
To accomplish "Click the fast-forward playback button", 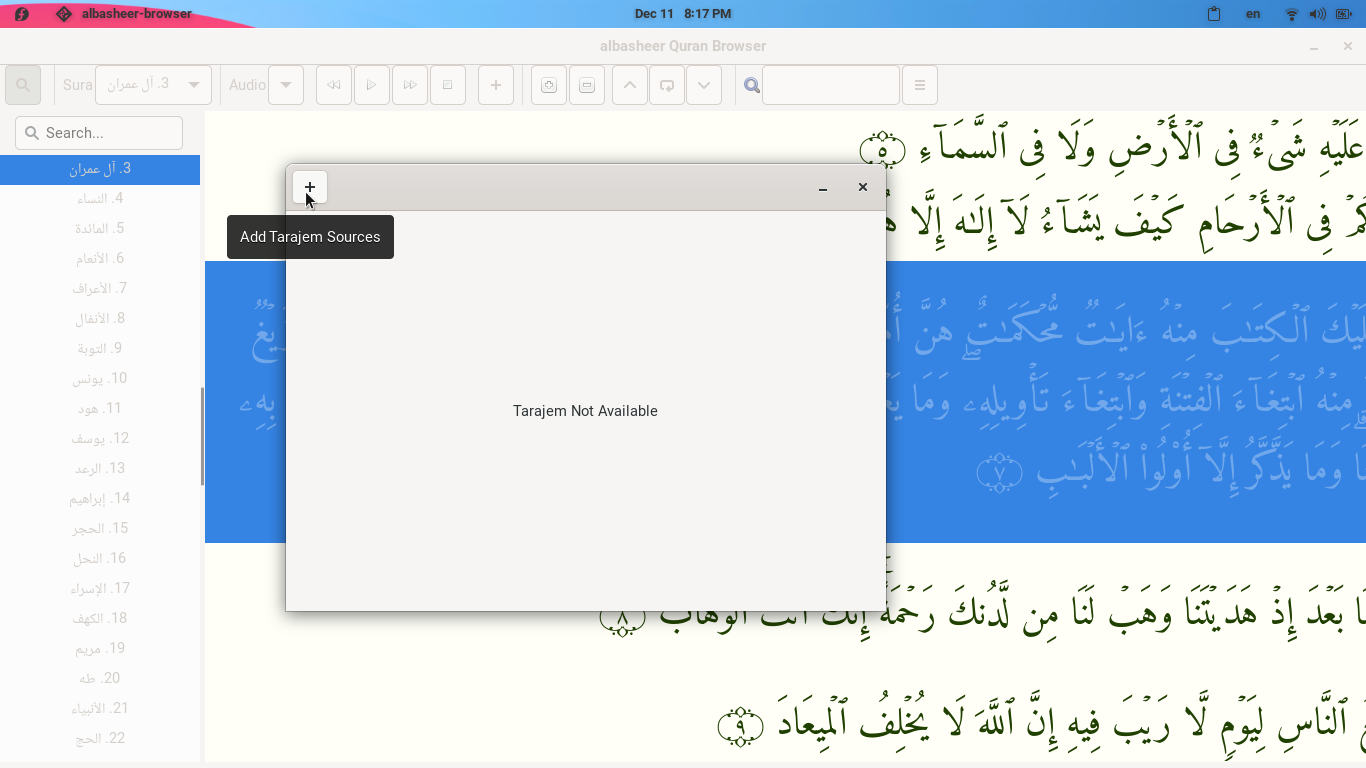I will tap(410, 85).
